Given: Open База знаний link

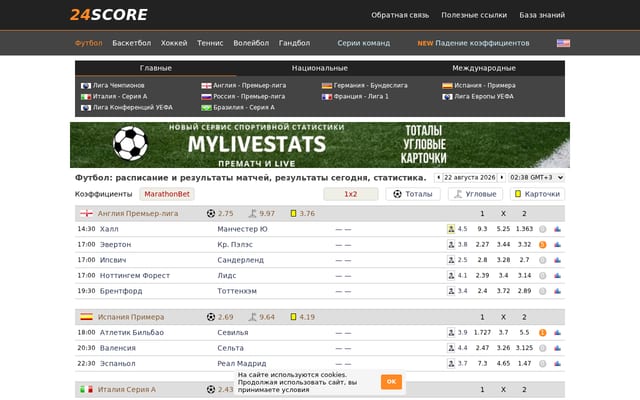Looking at the screenshot, I should (x=542, y=15).
